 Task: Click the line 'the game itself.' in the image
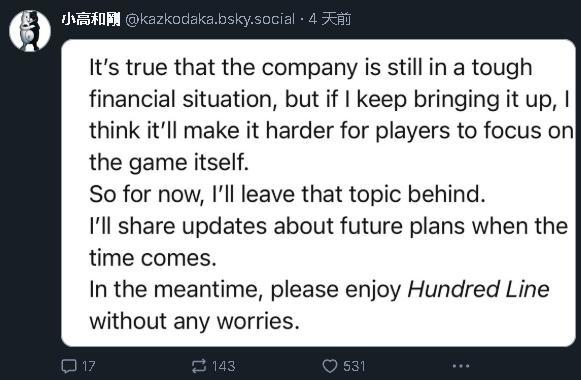[x=169, y=163]
